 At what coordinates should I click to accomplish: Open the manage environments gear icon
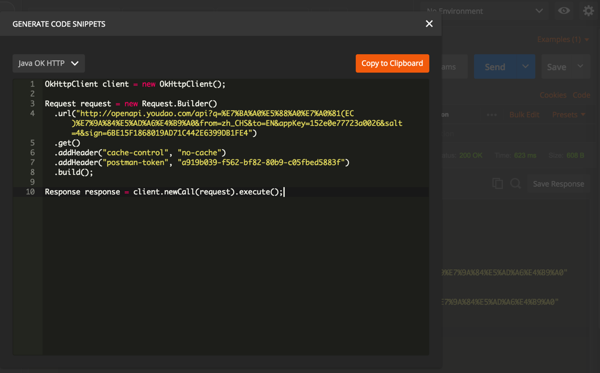click(x=588, y=11)
